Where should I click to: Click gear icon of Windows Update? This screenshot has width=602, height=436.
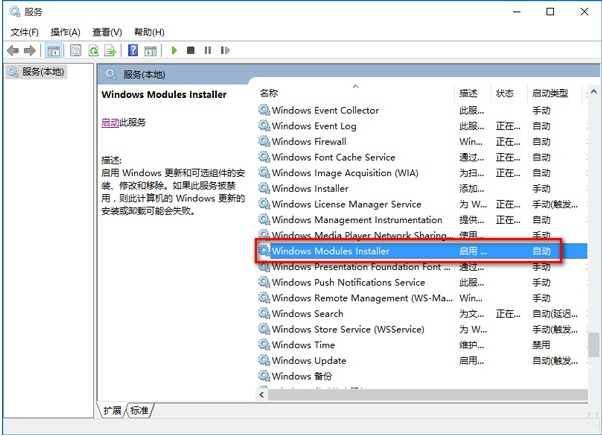coord(264,360)
